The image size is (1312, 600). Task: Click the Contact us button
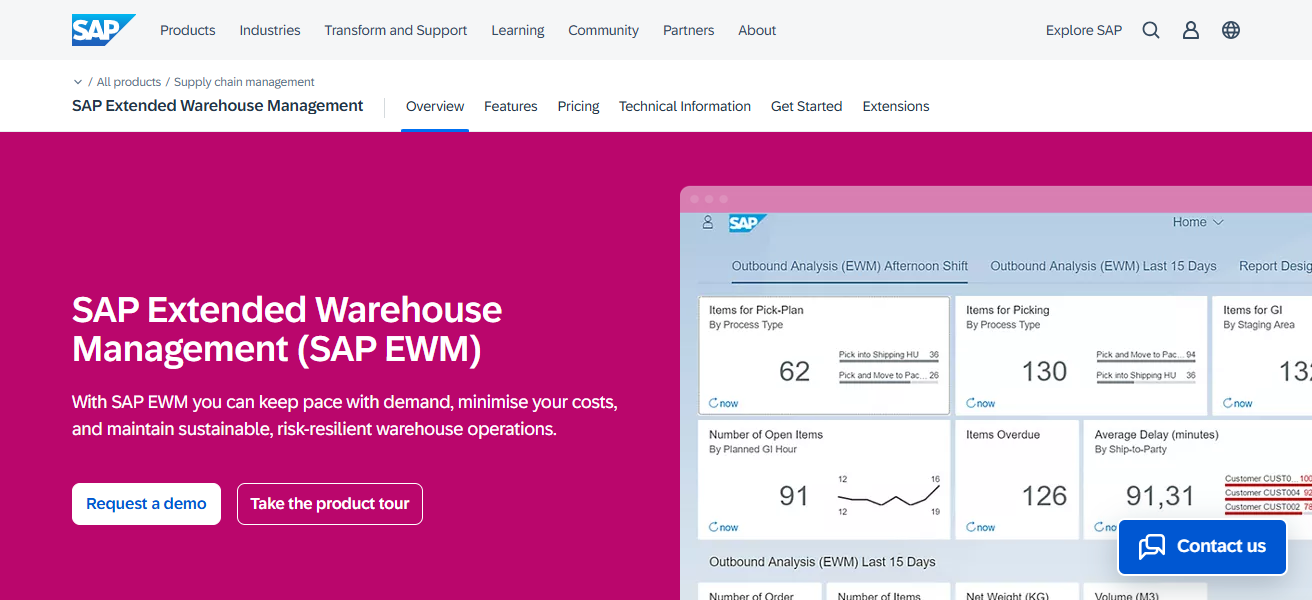1202,546
